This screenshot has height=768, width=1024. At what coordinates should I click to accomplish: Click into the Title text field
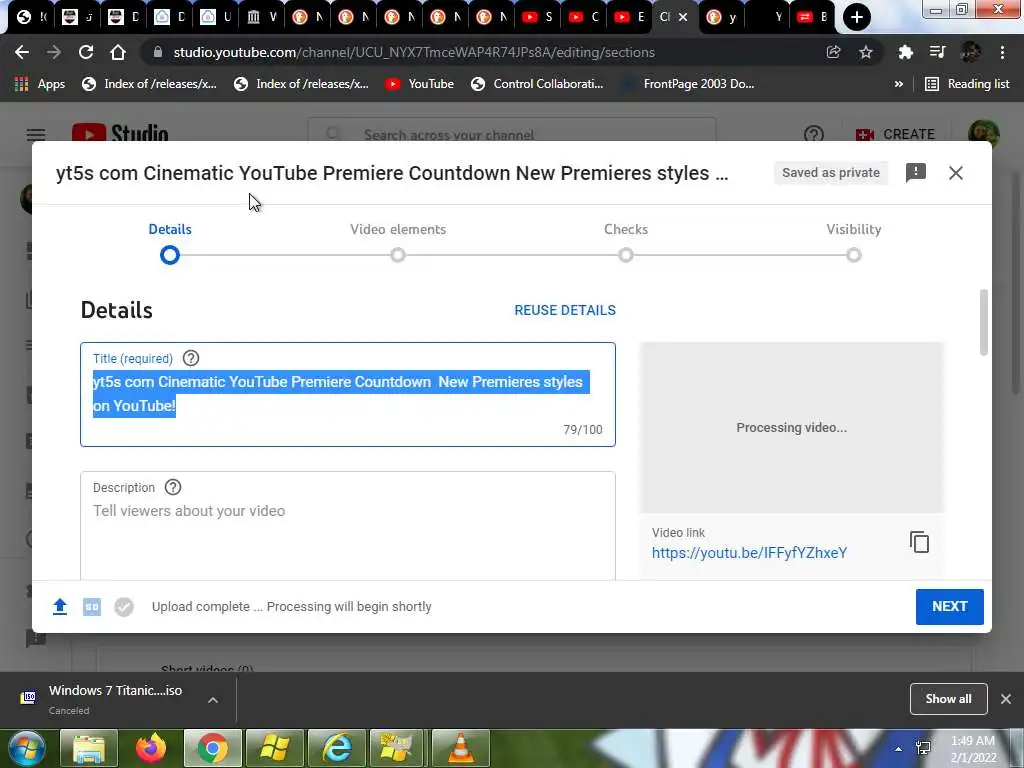(x=348, y=394)
